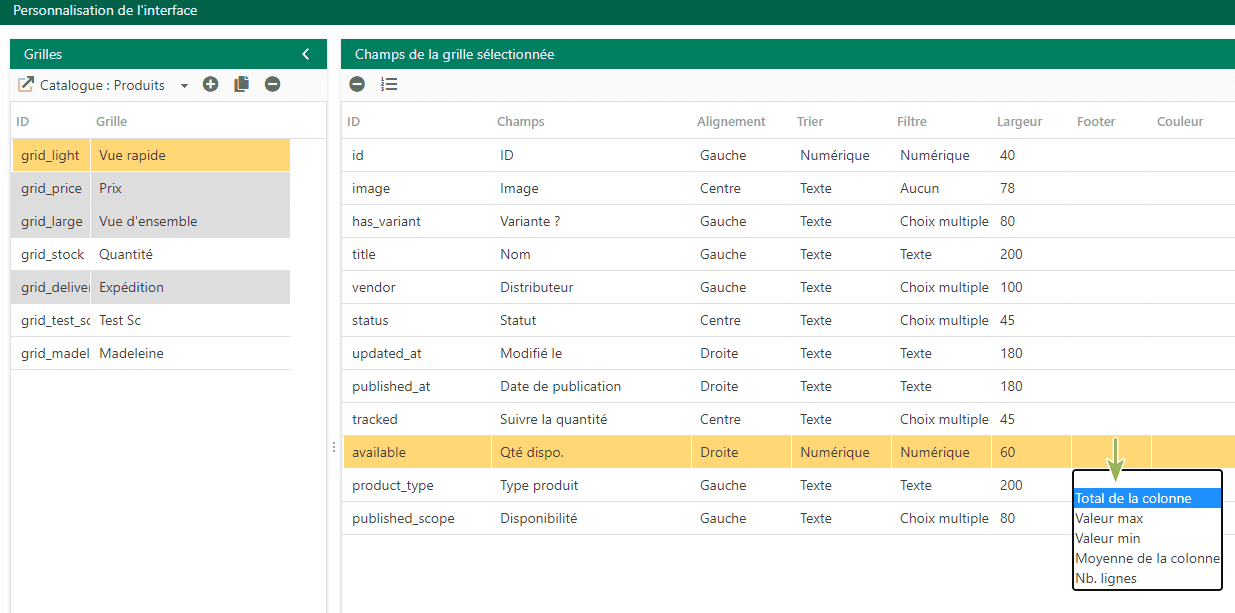Choose Valeur min from the list
1235x613 pixels.
click(x=1147, y=538)
